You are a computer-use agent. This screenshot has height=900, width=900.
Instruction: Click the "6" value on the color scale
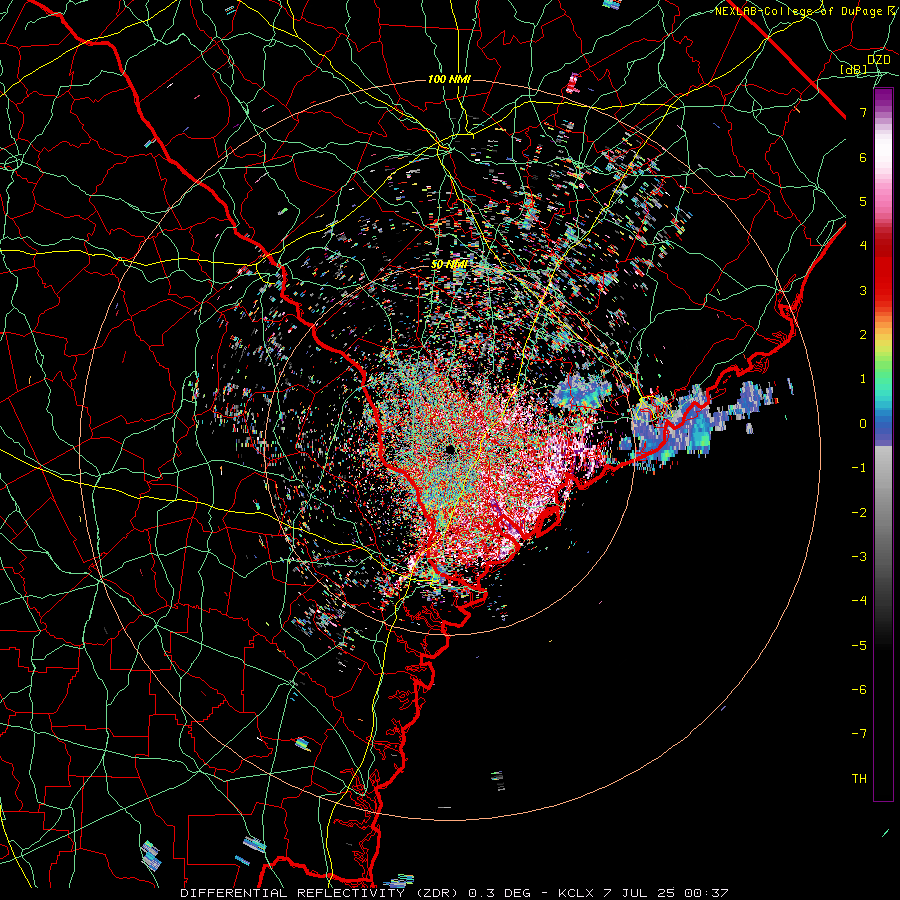863,157
